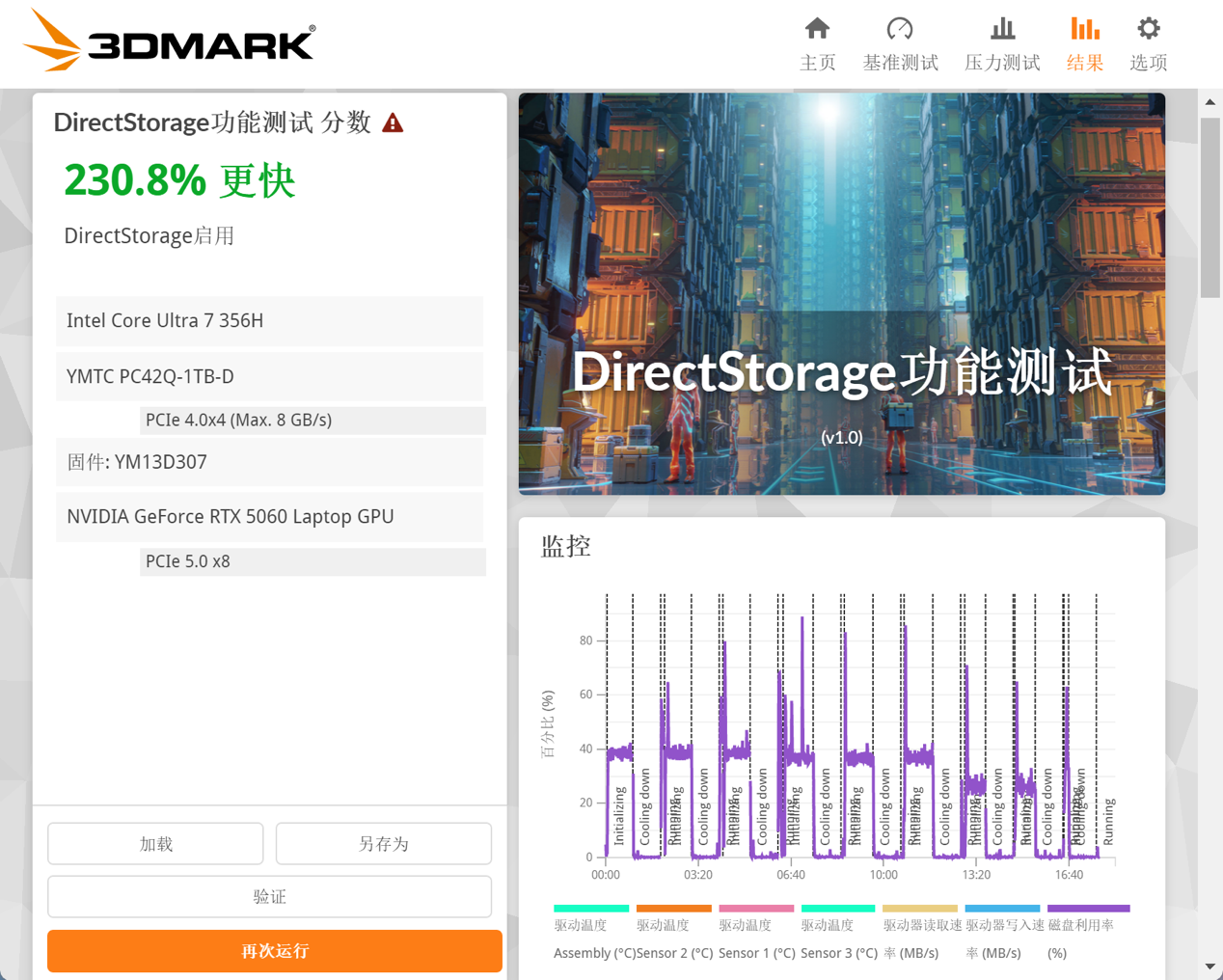1223x980 pixels.
Task: Click the 3DMARK logo
Action: [x=169, y=41]
